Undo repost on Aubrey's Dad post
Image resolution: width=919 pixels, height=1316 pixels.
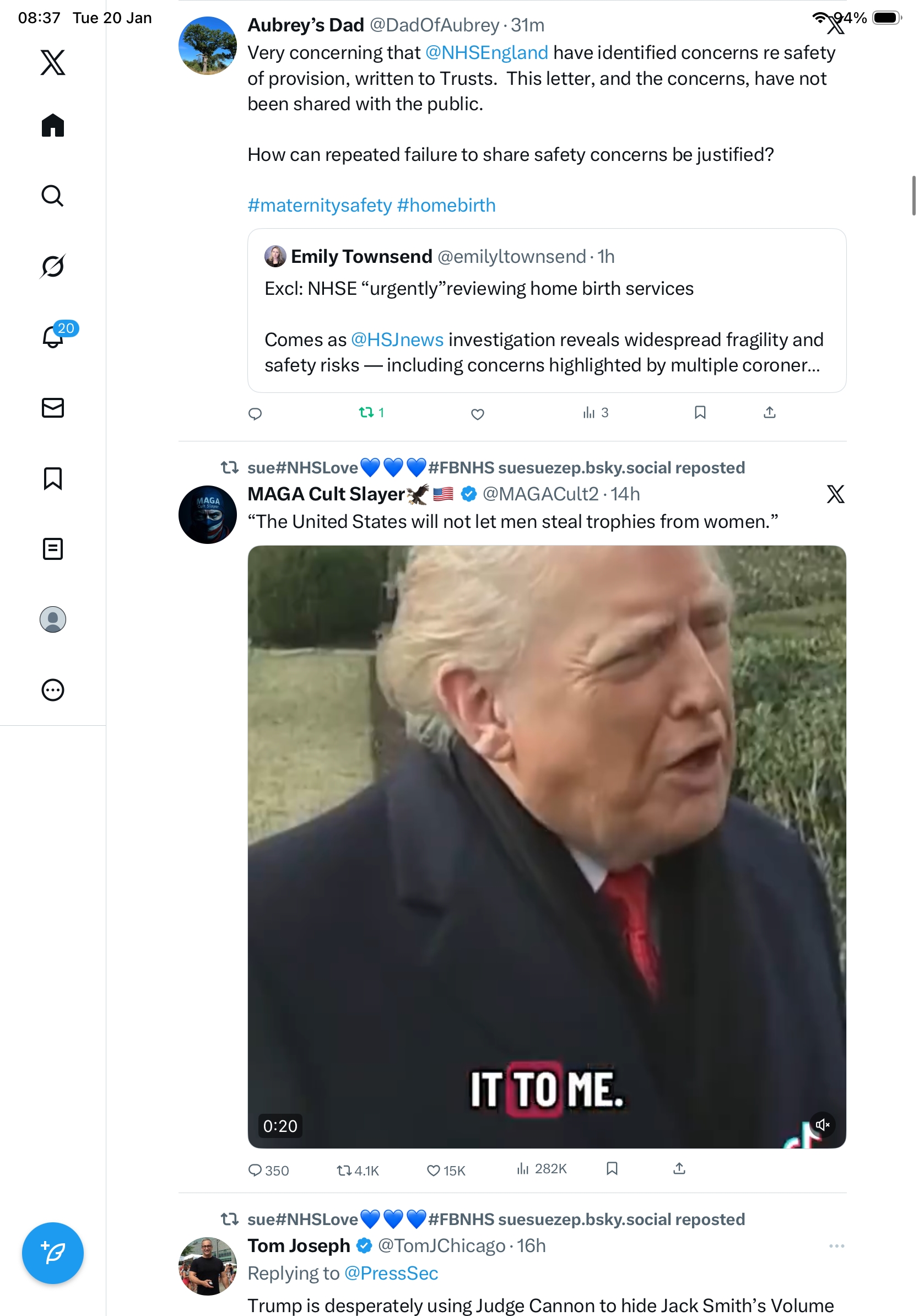tap(371, 412)
